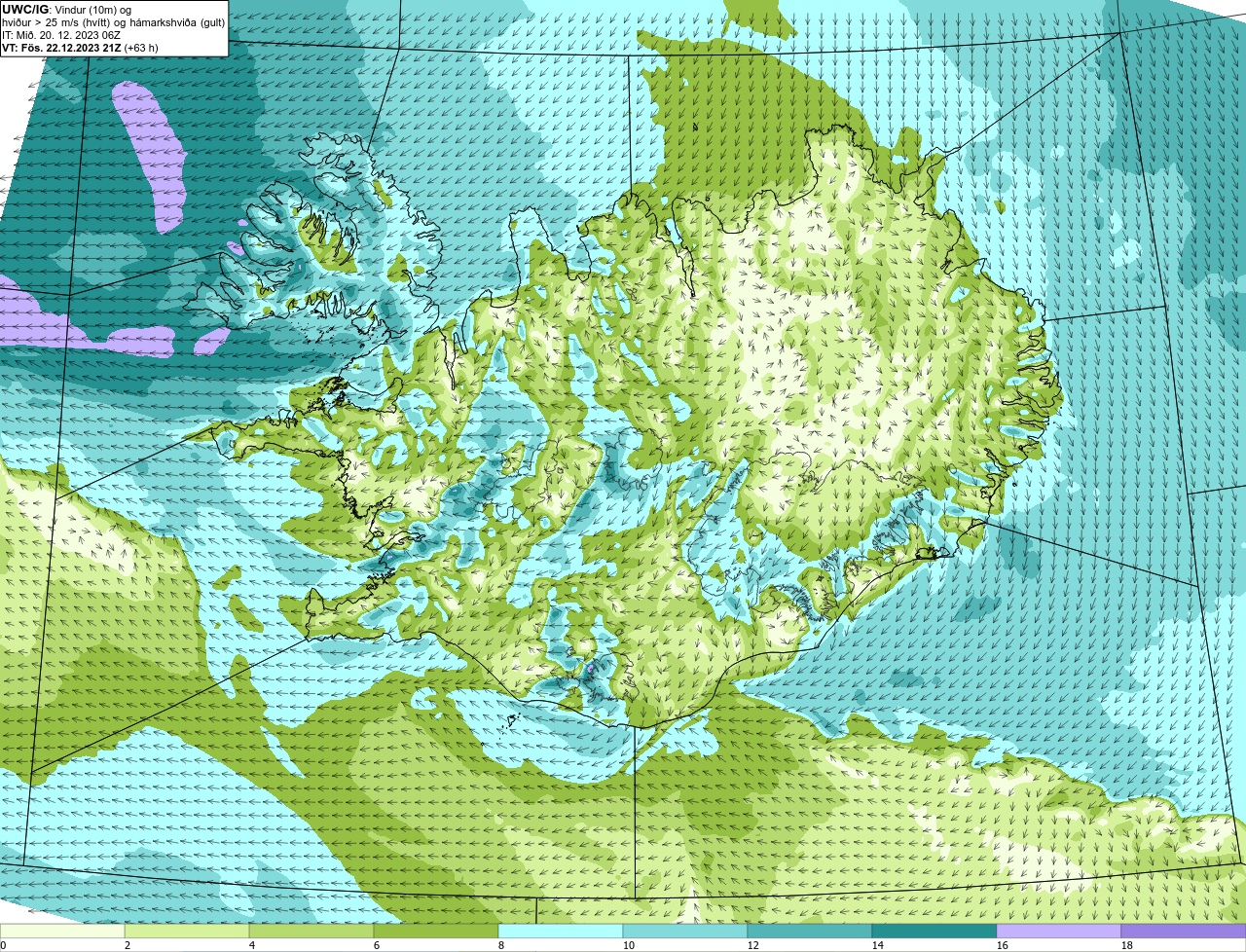Click the 'VT: Fös. 22.12.2023 21Z (+63 h)' line
Image resolution: width=1246 pixels, height=952 pixels.
click(x=80, y=48)
